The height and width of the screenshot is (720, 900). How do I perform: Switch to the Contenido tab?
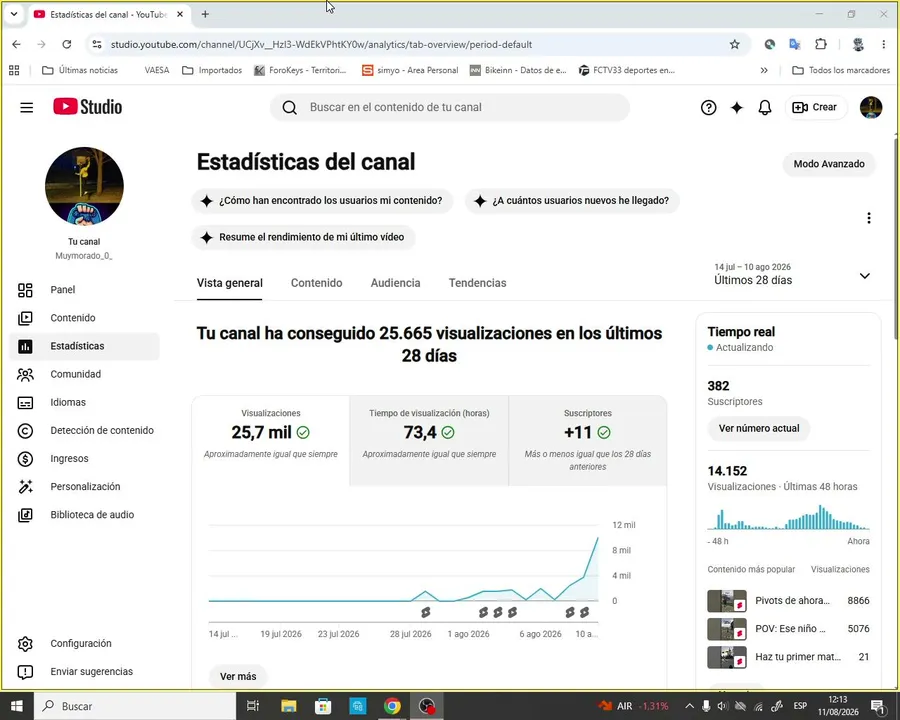coord(316,283)
